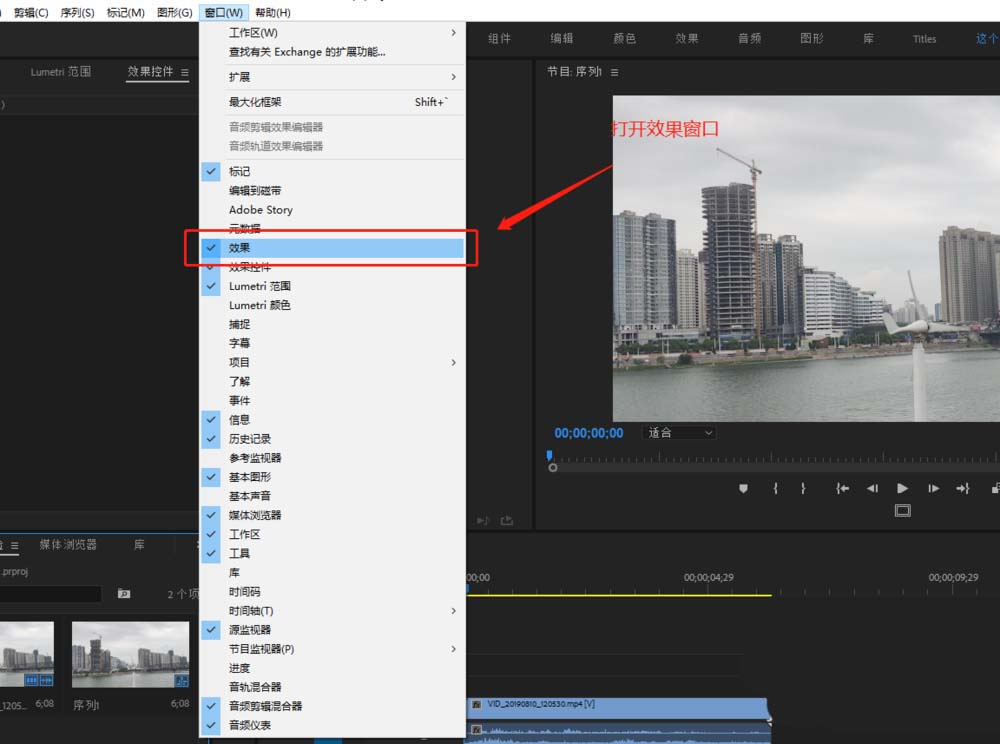Open the 适合 zoom level dropdown
This screenshot has width=1000, height=744.
click(x=679, y=433)
